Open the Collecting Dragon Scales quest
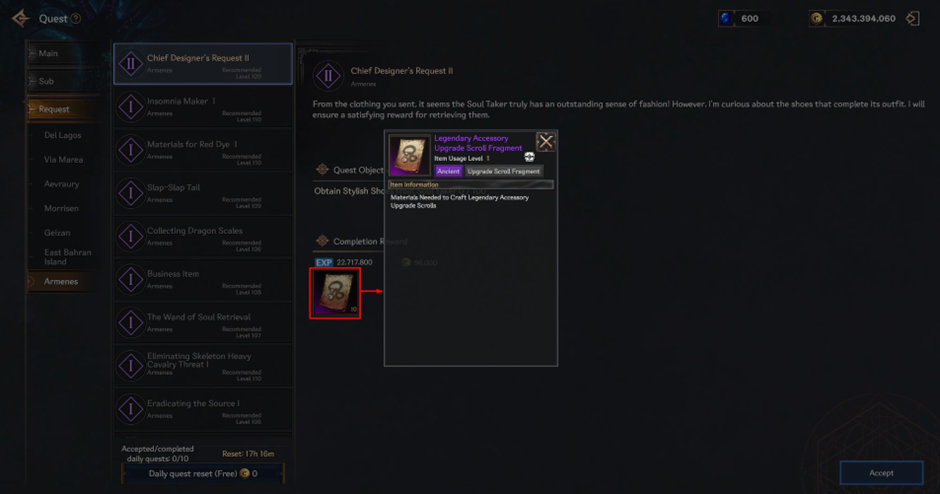This screenshot has height=494, width=940. coord(203,236)
